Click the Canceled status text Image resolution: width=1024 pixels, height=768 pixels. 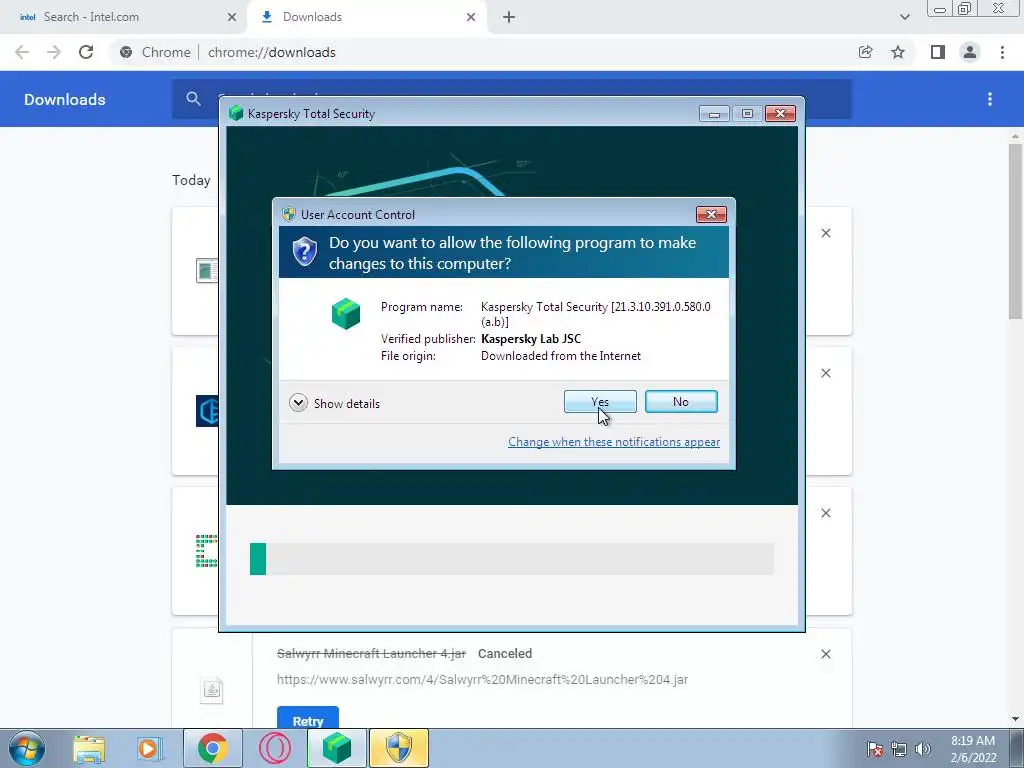pyautogui.click(x=505, y=654)
